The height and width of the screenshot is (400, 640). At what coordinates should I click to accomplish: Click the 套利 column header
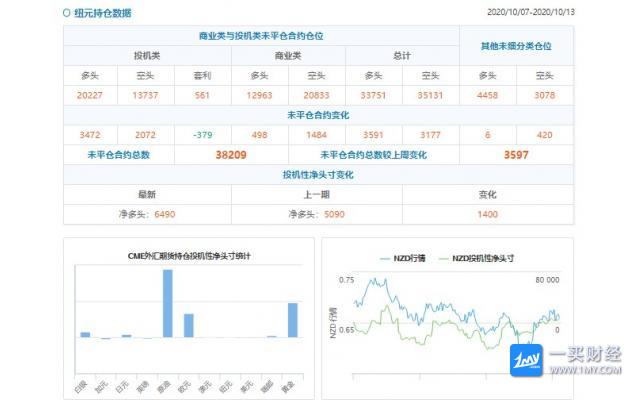202,76
